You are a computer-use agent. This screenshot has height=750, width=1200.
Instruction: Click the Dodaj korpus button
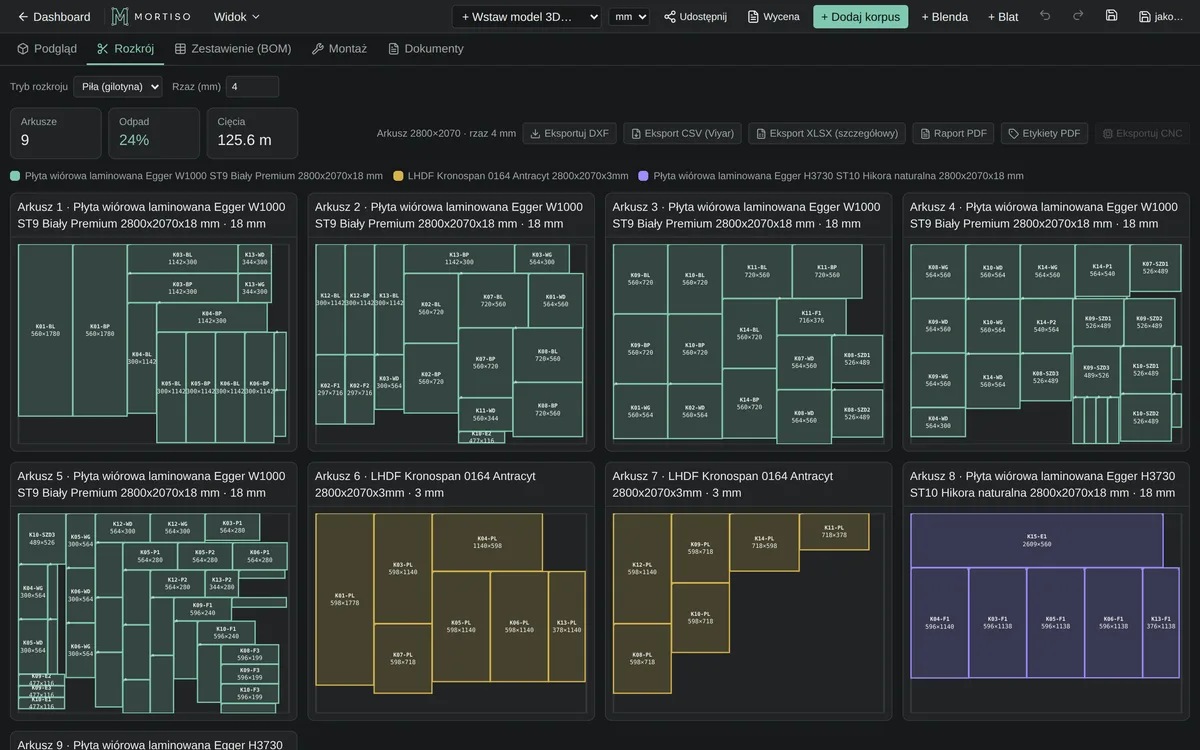860,17
